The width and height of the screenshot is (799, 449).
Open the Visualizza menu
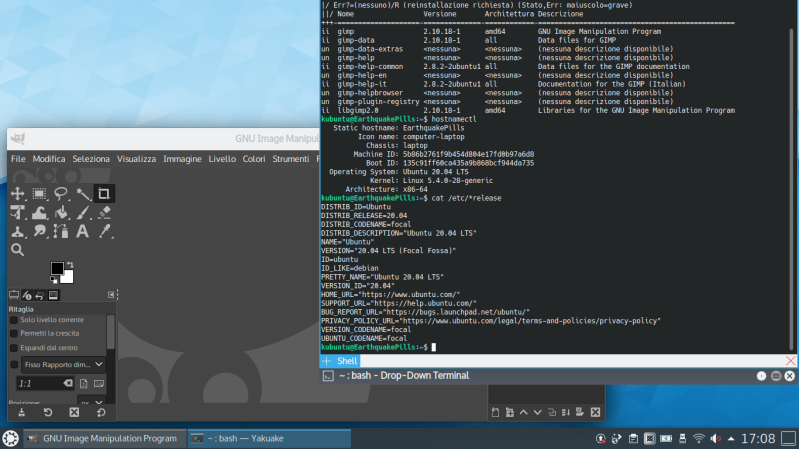click(x=137, y=159)
